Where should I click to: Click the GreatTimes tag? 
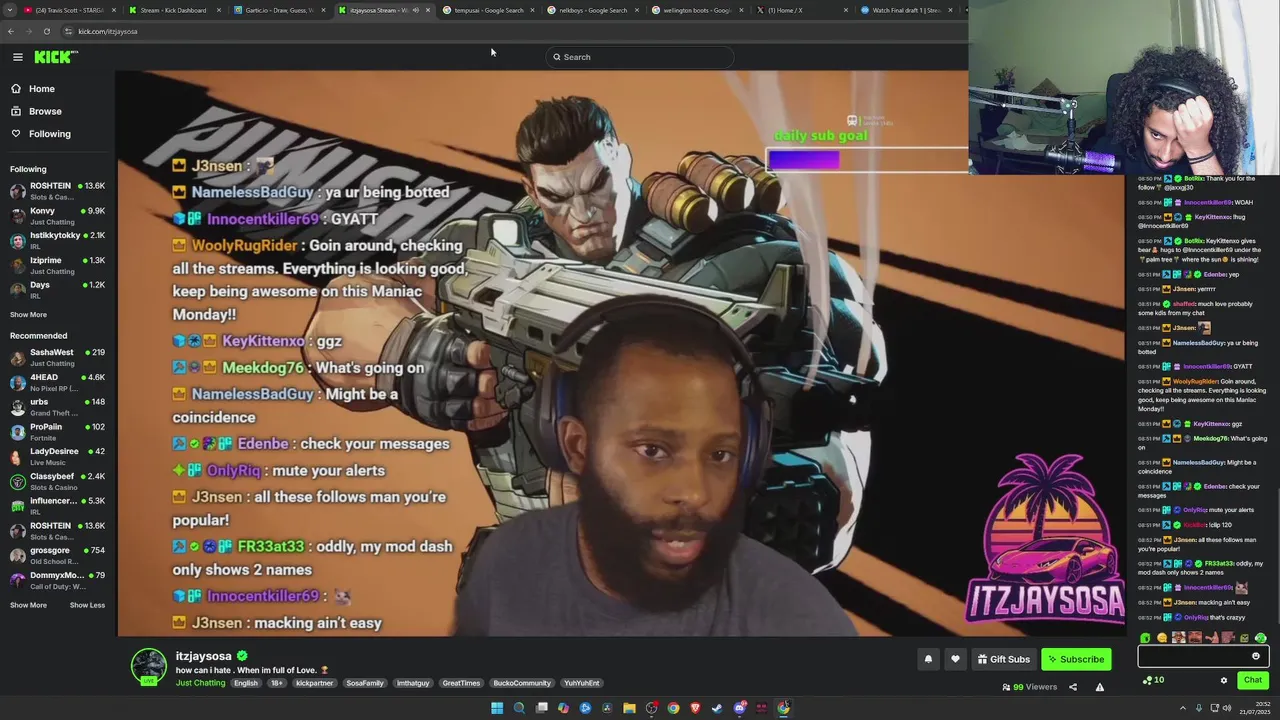(x=461, y=683)
